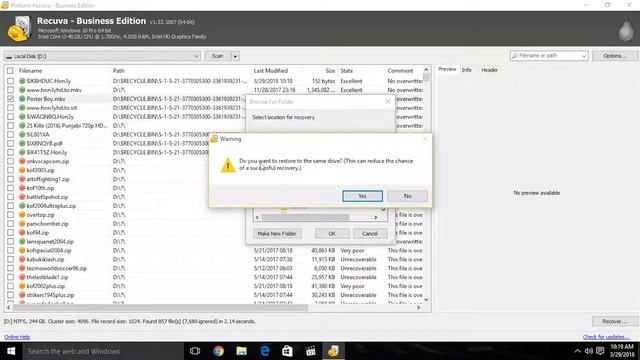
Task: Click the Recuva taskbar icon
Action: [333, 351]
